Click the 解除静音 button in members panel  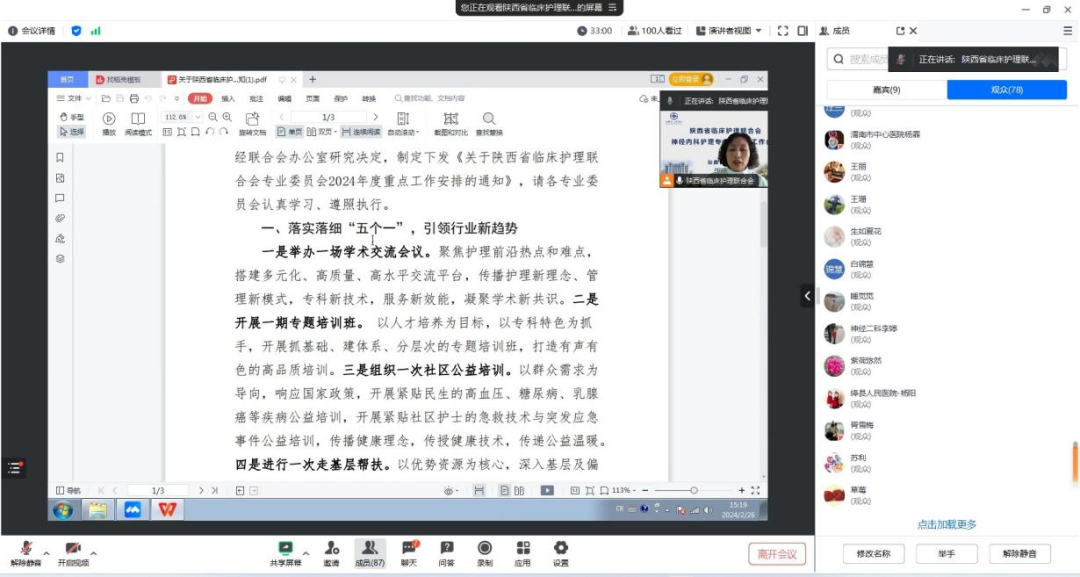tap(1019, 554)
